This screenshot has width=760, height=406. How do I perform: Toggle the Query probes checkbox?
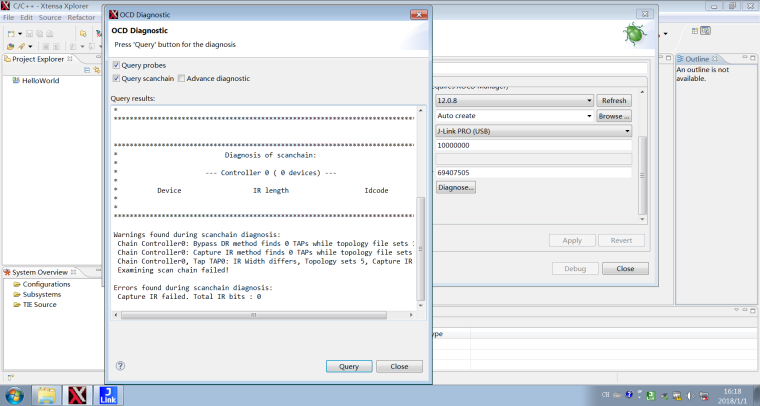point(116,65)
